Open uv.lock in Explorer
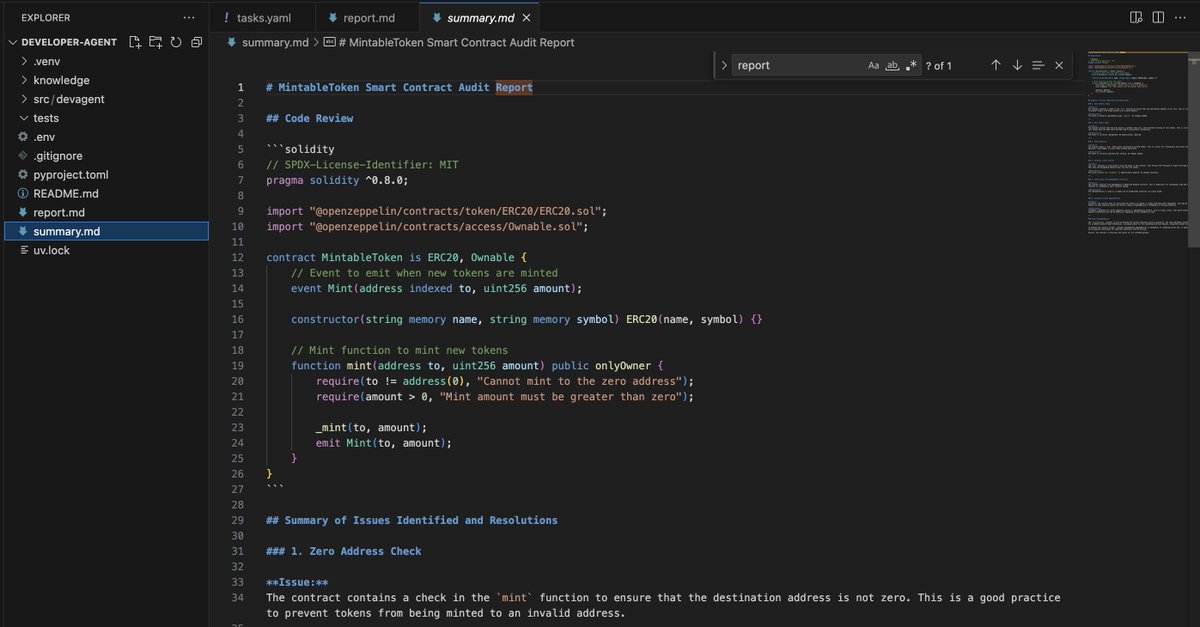The image size is (1200, 627). click(x=104, y=251)
